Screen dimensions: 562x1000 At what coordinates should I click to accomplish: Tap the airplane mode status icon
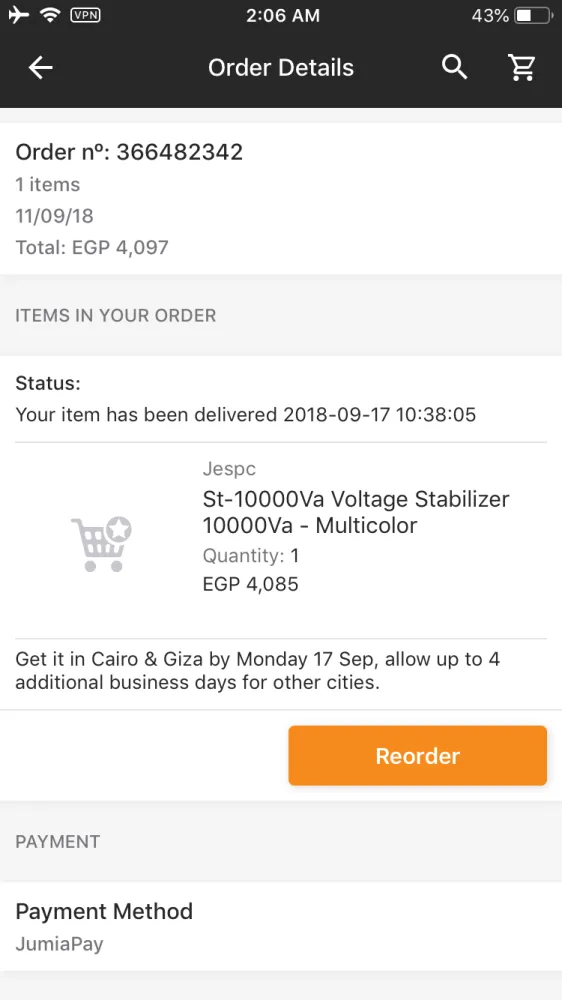[x=18, y=15]
